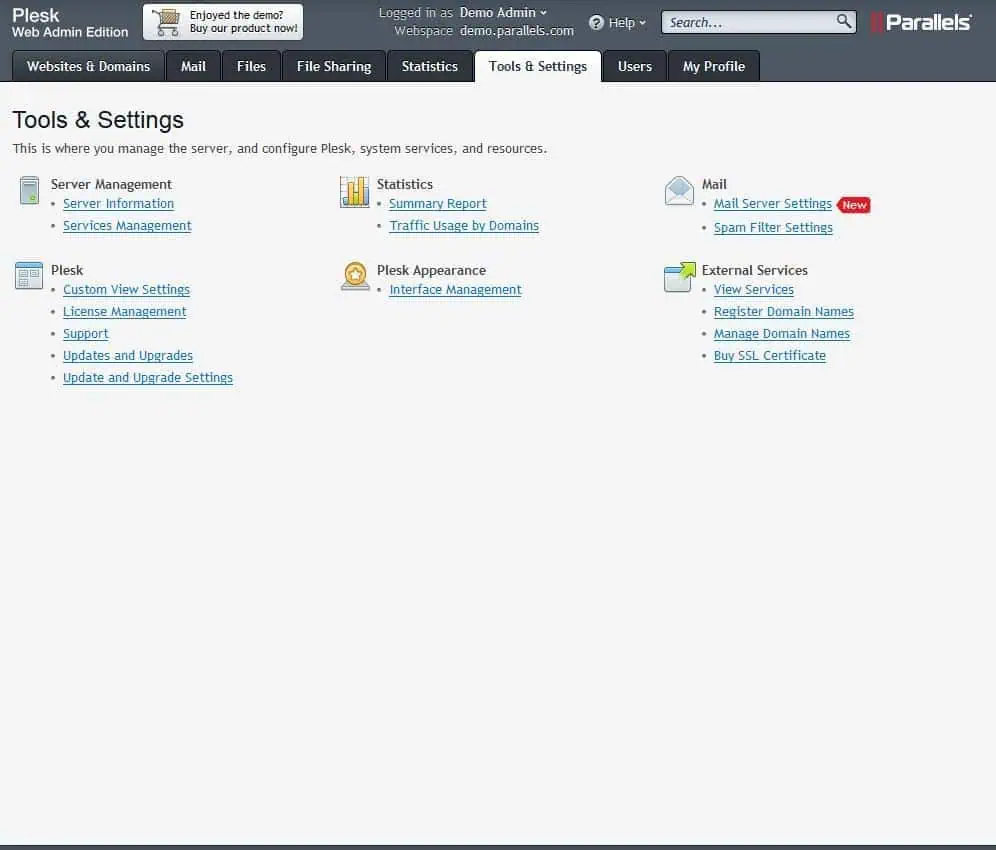Click the External Services arrow icon

679,277
